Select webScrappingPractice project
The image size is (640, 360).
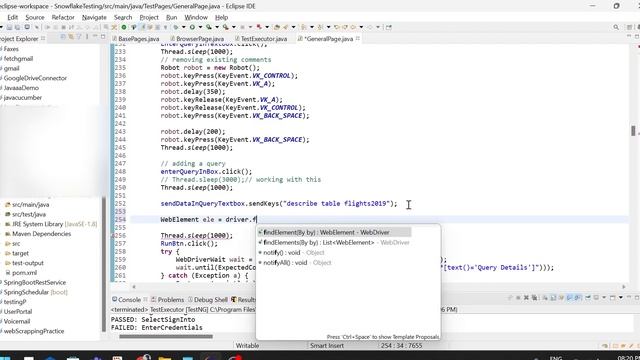pyautogui.click(x=33, y=331)
